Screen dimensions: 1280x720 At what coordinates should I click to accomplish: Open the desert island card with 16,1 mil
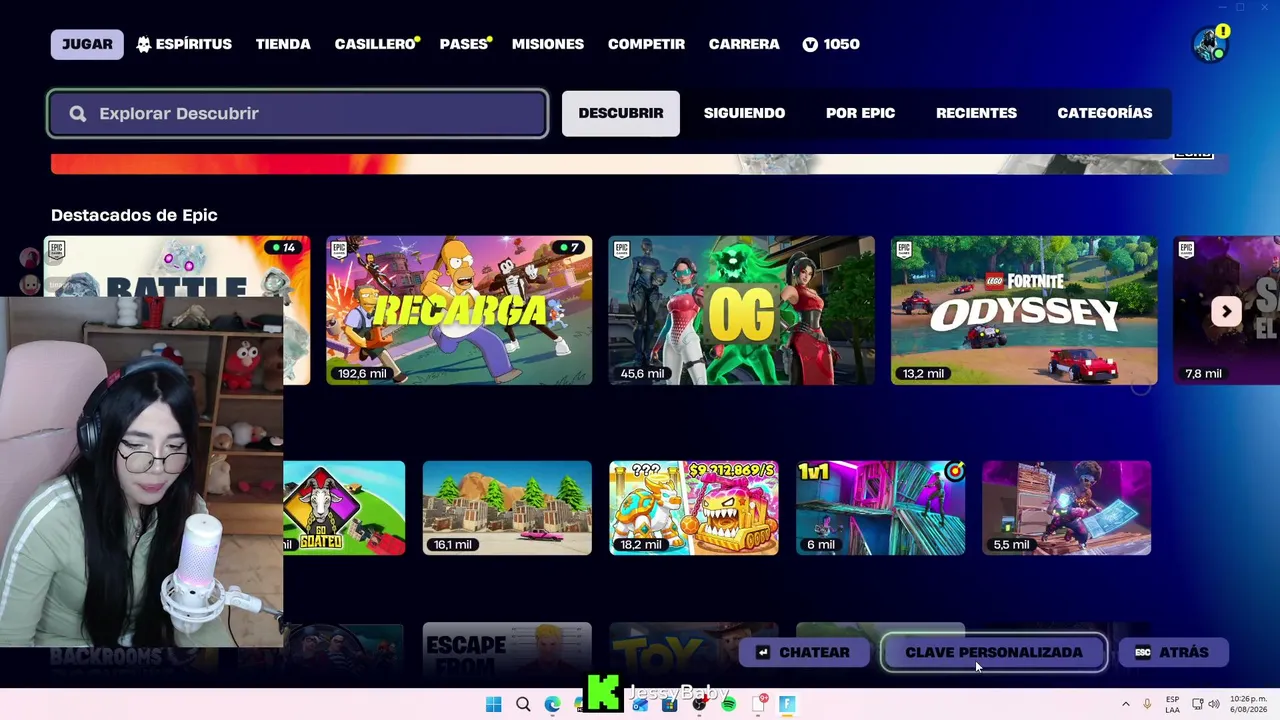pos(507,508)
